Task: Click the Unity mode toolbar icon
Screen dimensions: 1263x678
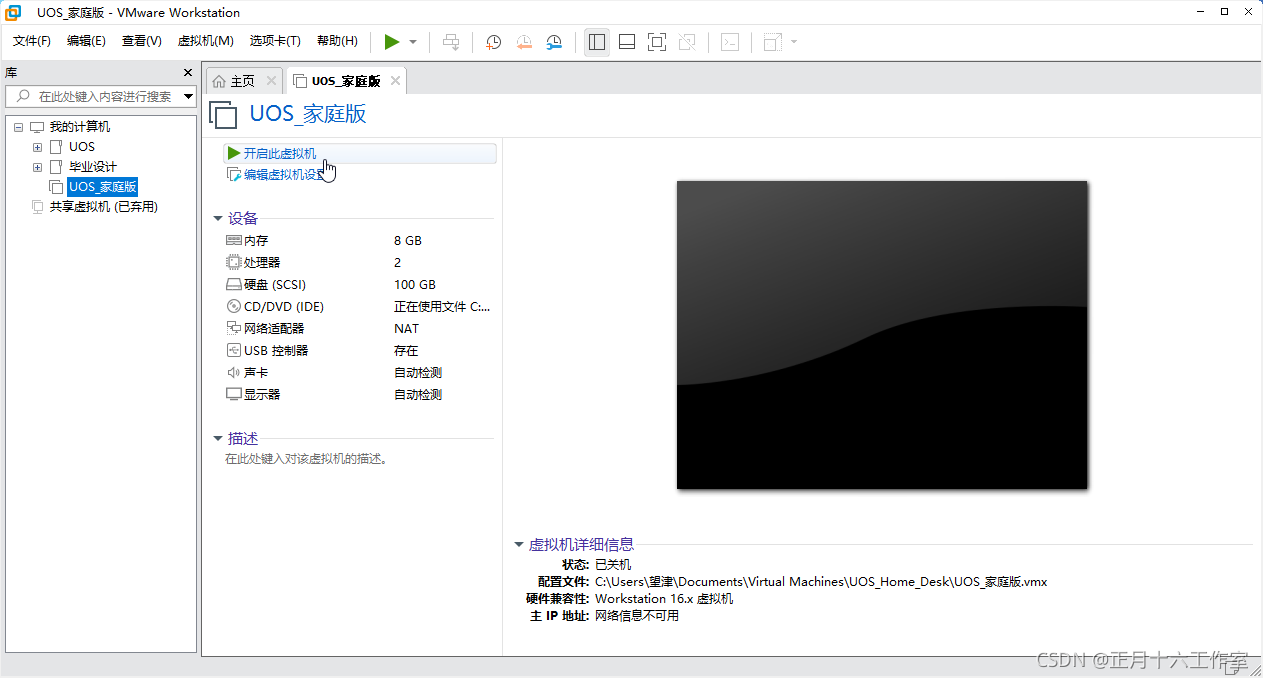Action: click(687, 42)
